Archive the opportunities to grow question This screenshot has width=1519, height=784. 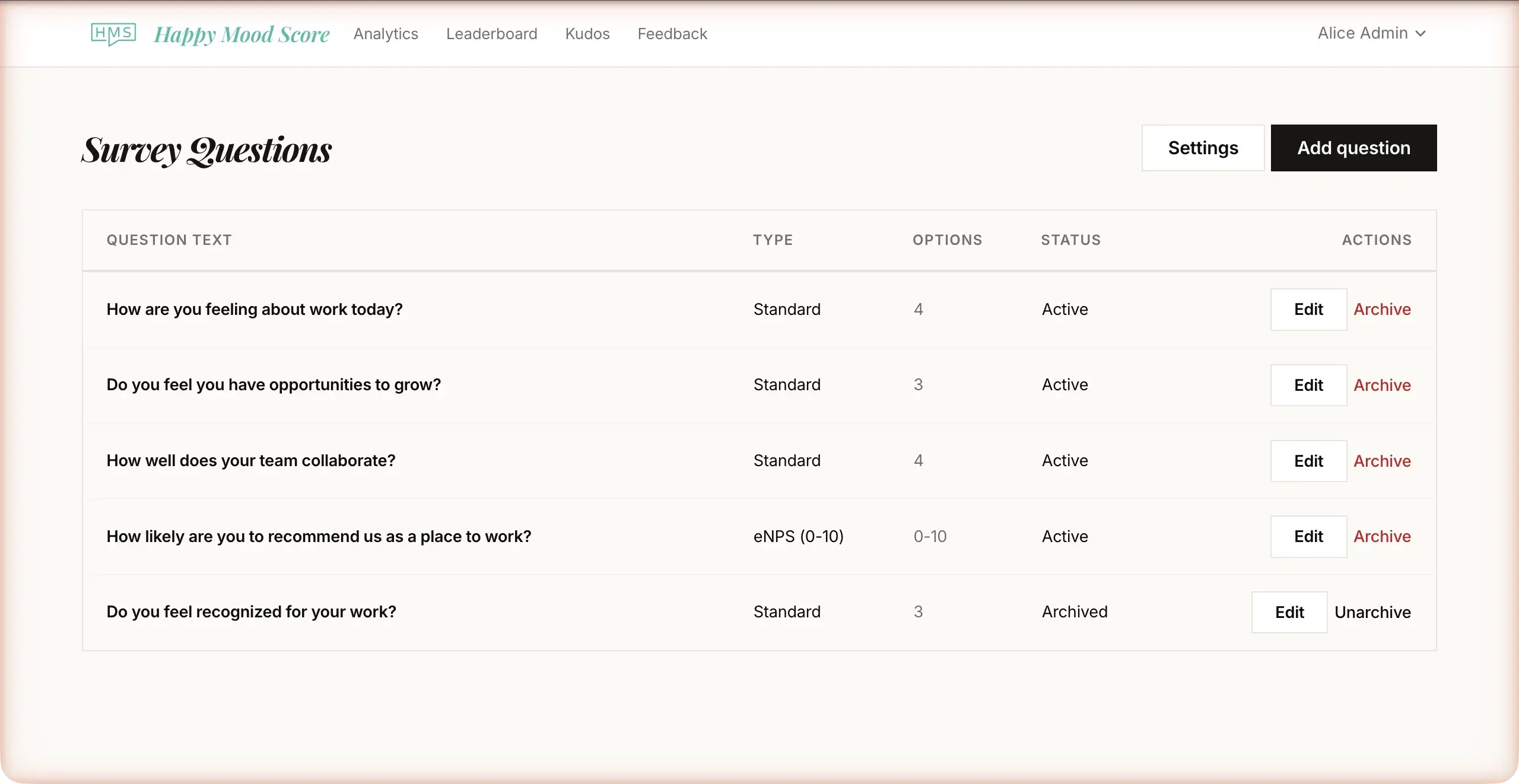tap(1383, 384)
